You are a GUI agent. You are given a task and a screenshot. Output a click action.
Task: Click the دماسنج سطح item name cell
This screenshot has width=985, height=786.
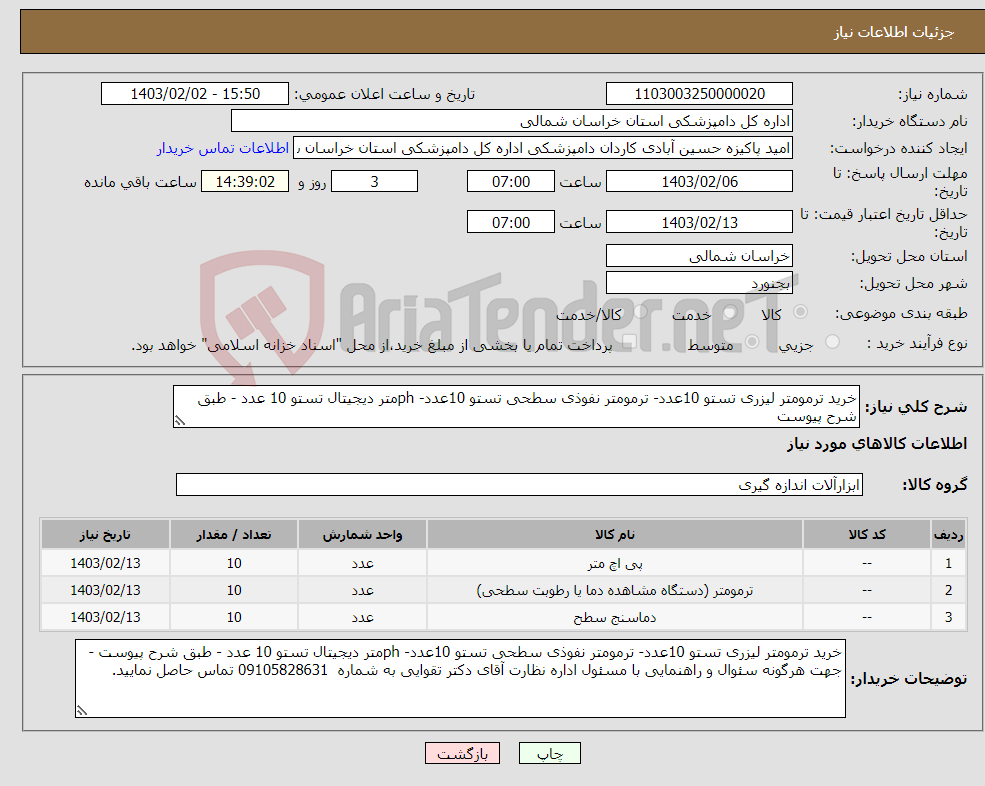[x=615, y=618]
